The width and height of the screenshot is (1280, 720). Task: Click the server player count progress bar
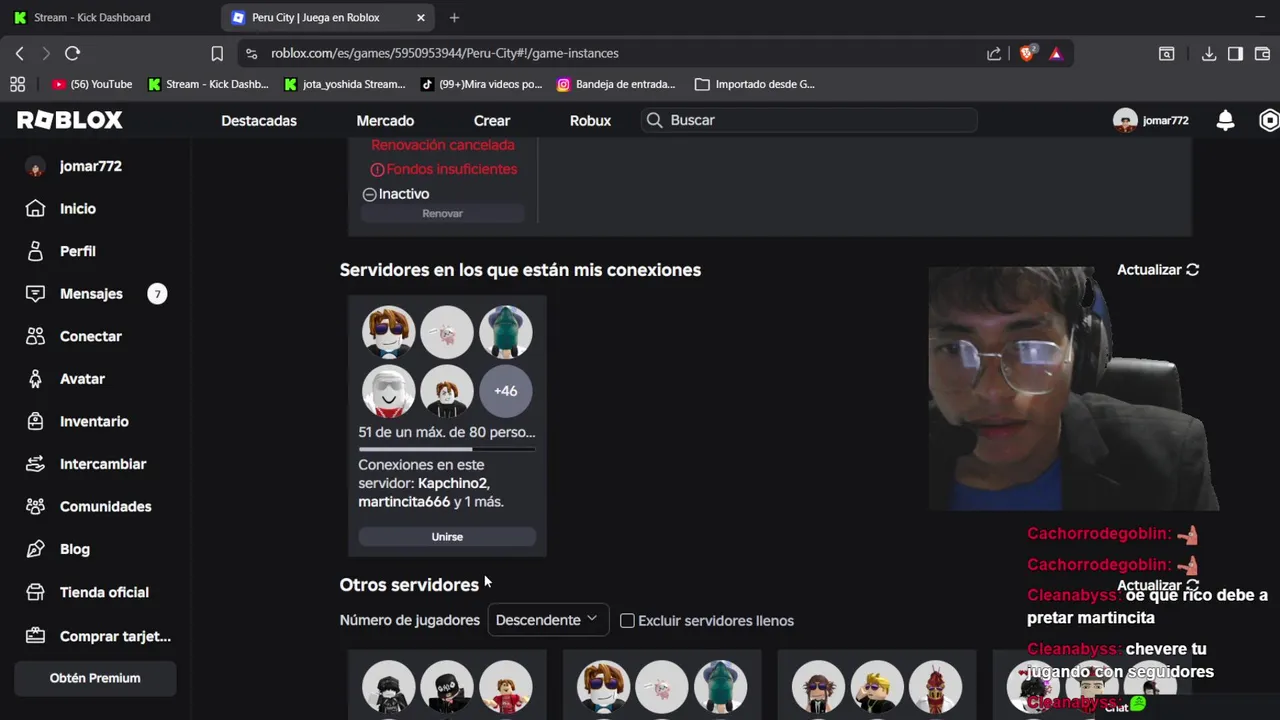pos(447,449)
